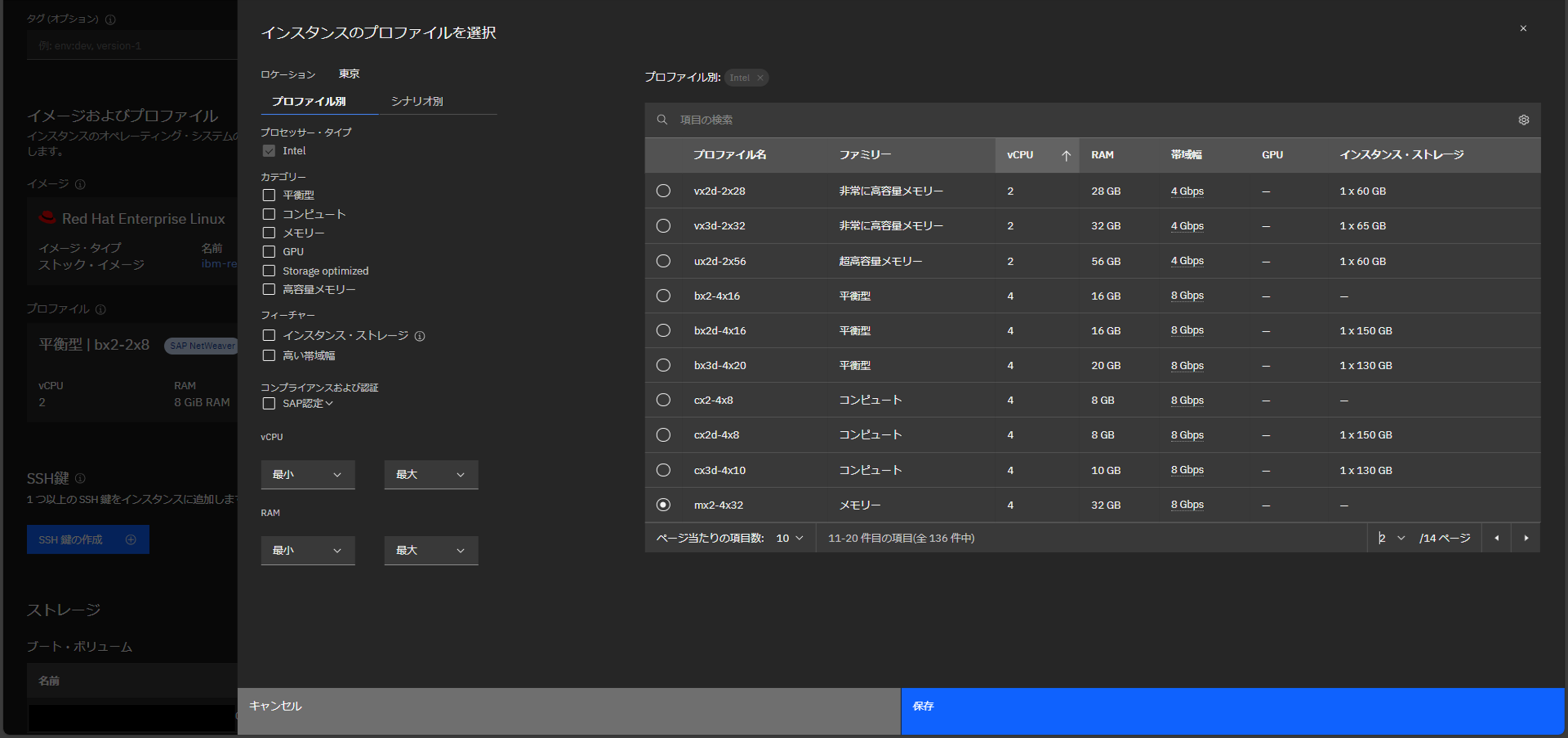Viewport: 1568px width, 738px height.
Task: Enable the 平衡型 category checkbox
Action: [x=269, y=195]
